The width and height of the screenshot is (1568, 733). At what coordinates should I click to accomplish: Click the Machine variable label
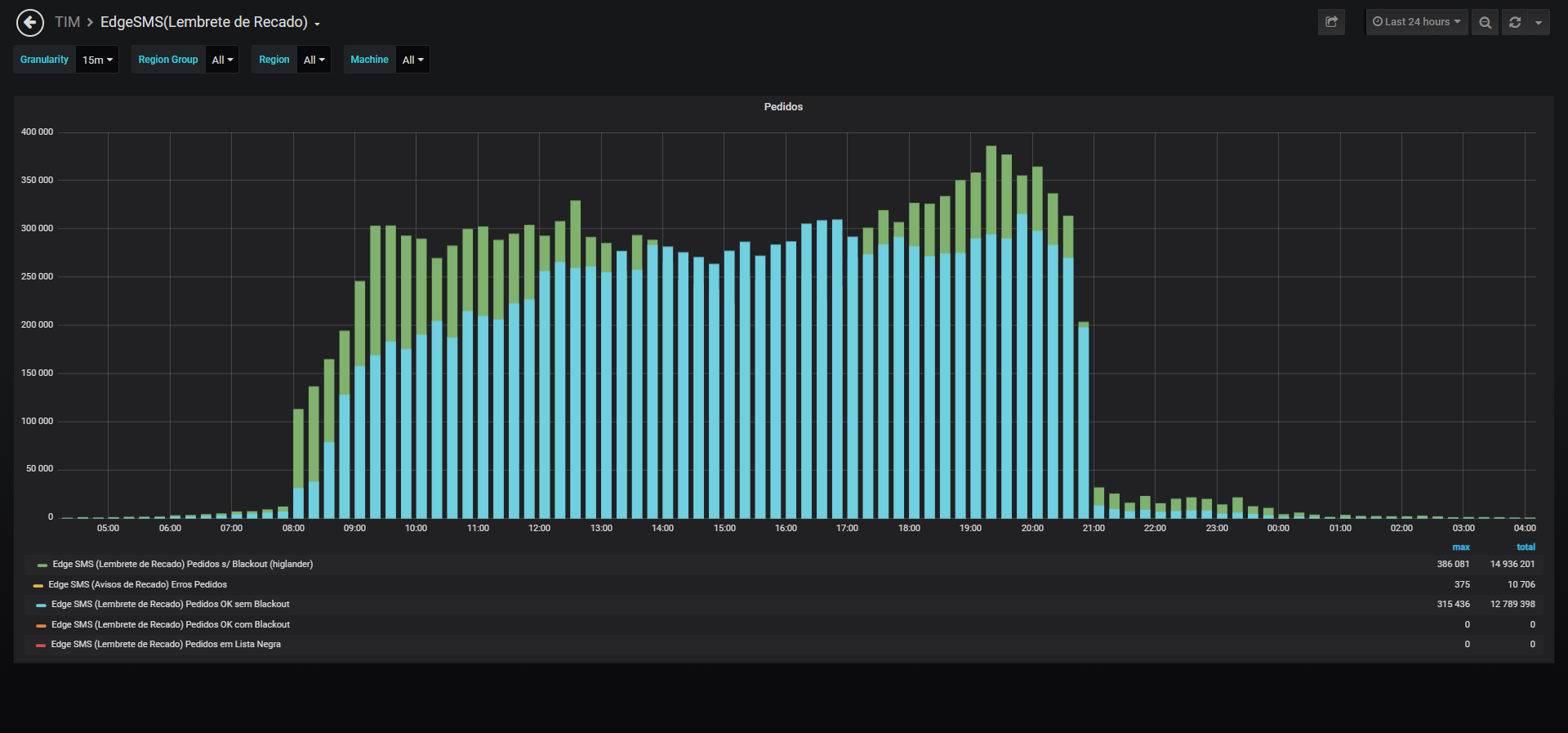coord(369,60)
